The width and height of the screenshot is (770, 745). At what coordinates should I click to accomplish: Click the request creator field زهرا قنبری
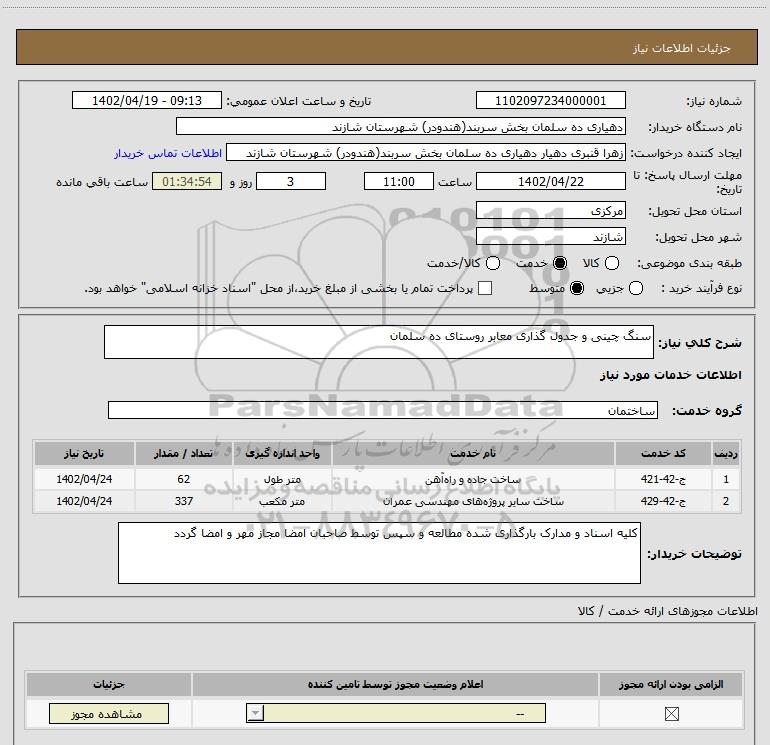(x=426, y=153)
